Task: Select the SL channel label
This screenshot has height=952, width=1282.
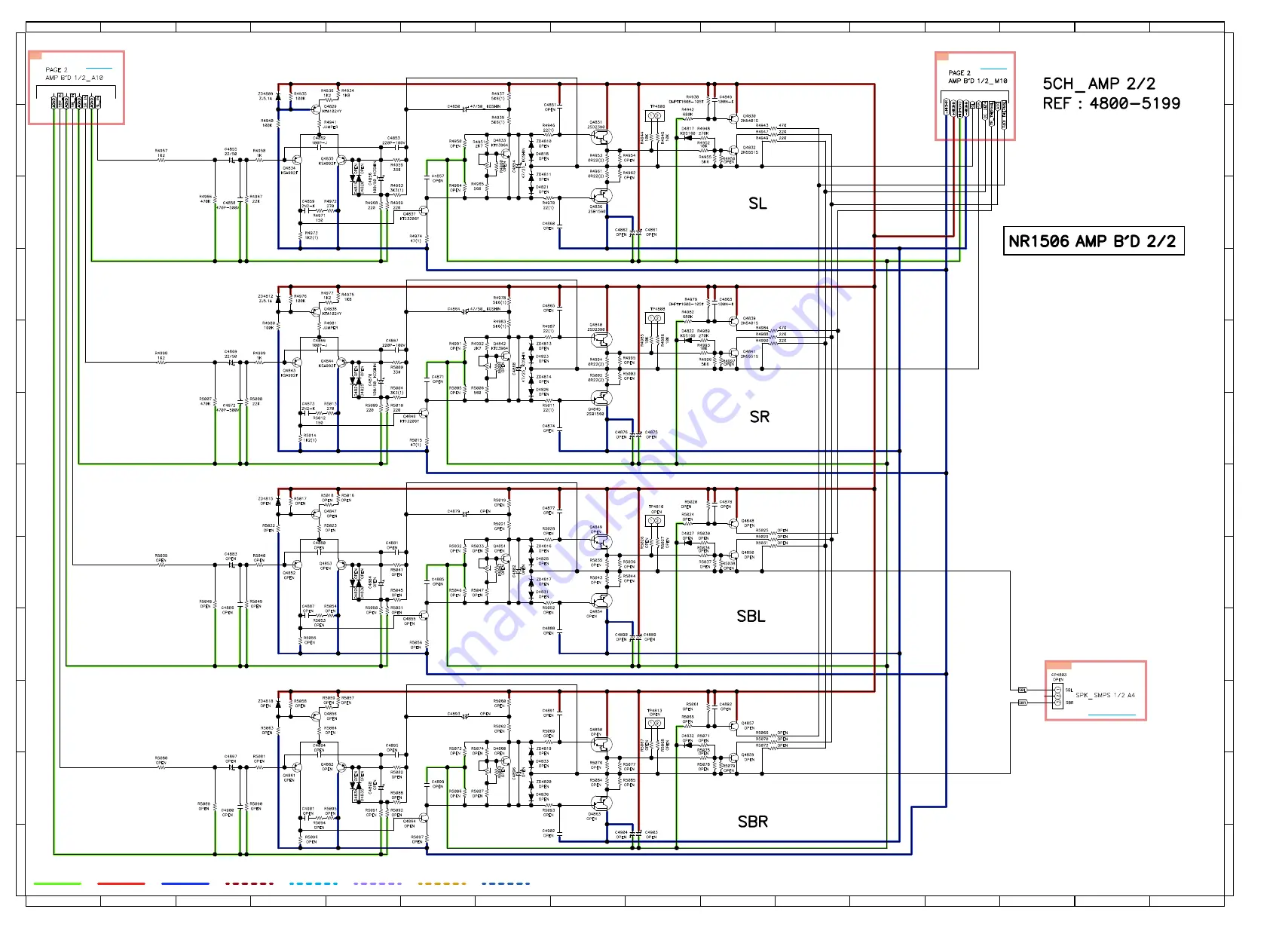Action: point(757,204)
